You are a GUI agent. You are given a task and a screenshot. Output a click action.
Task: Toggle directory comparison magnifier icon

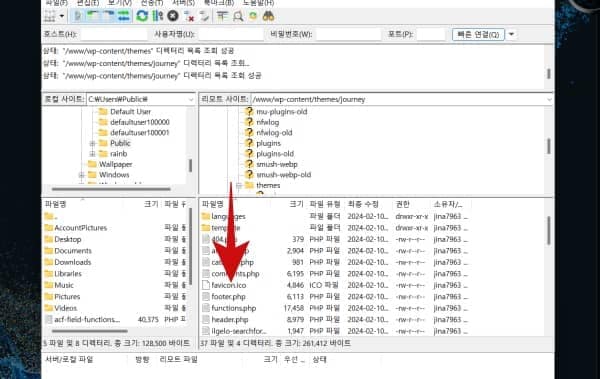pos(238,16)
